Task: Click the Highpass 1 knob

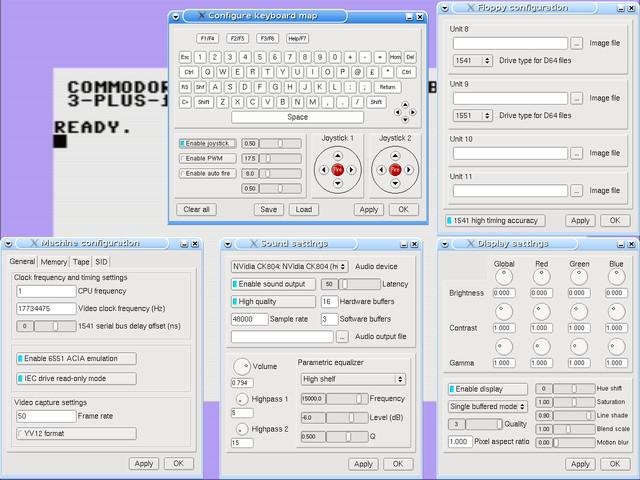Action: [242, 399]
